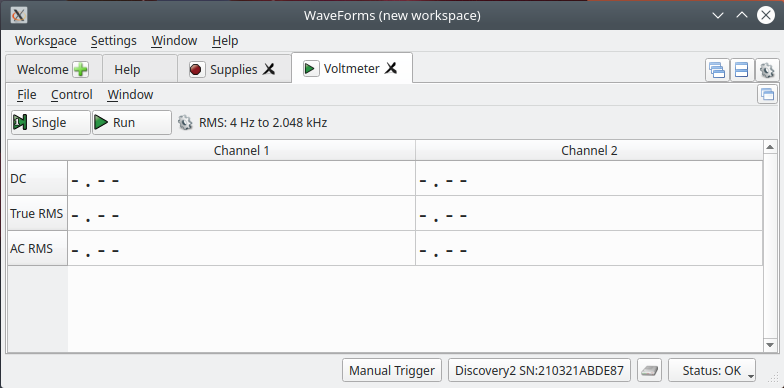Viewport: 784px width, 388px height.
Task: Click the undock instrument window icon
Action: tap(768, 94)
